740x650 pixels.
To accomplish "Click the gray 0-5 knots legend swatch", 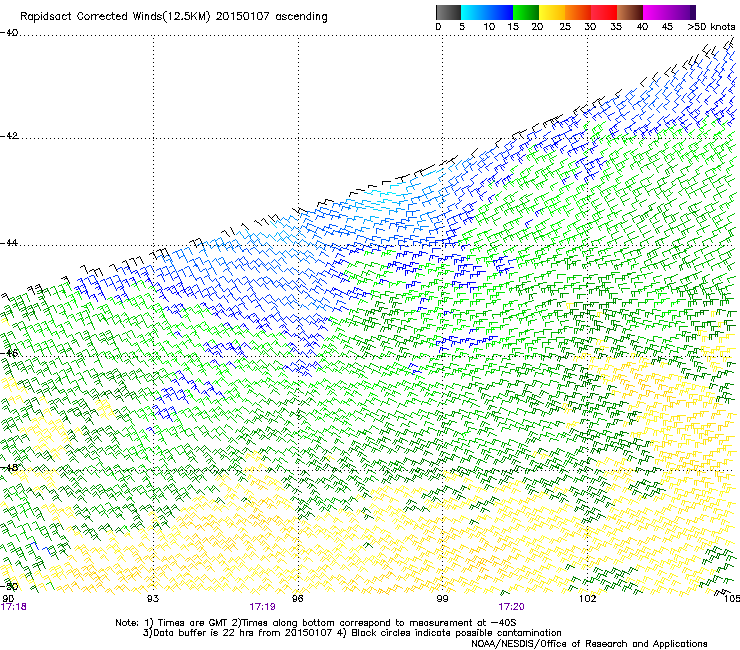I will 448,12.
